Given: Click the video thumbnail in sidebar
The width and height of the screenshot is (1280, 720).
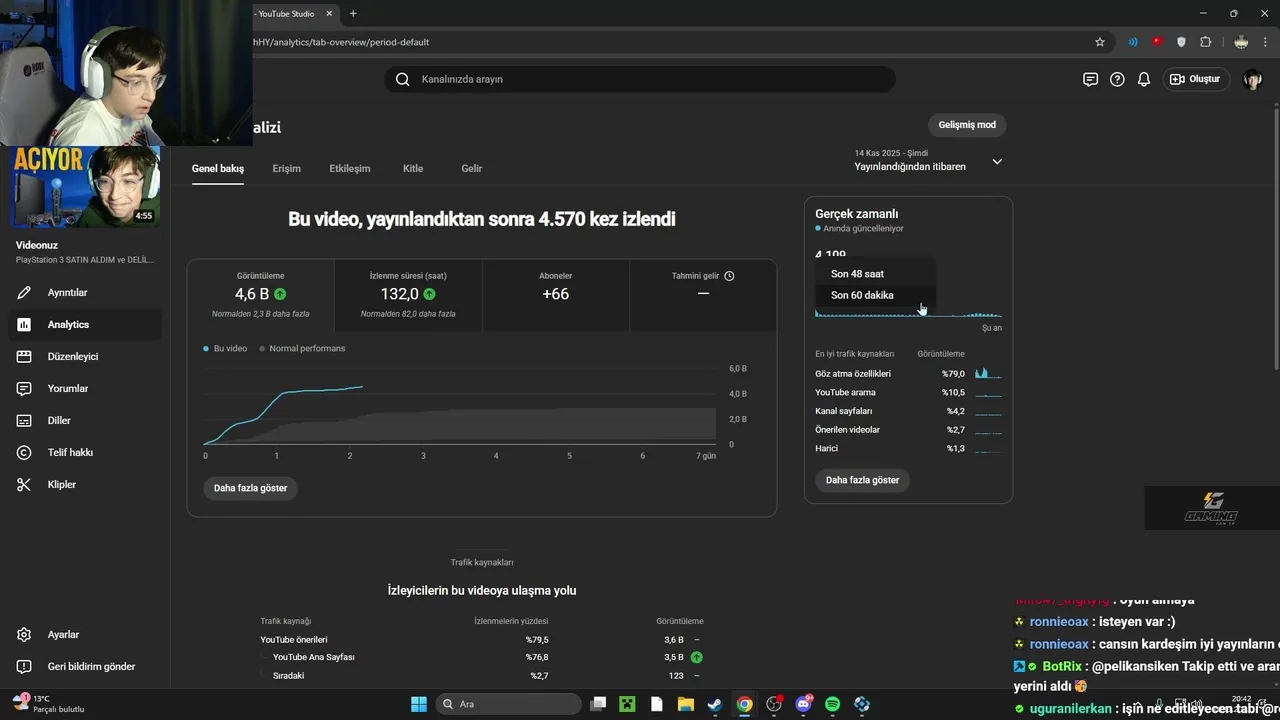Looking at the screenshot, I should [85, 187].
